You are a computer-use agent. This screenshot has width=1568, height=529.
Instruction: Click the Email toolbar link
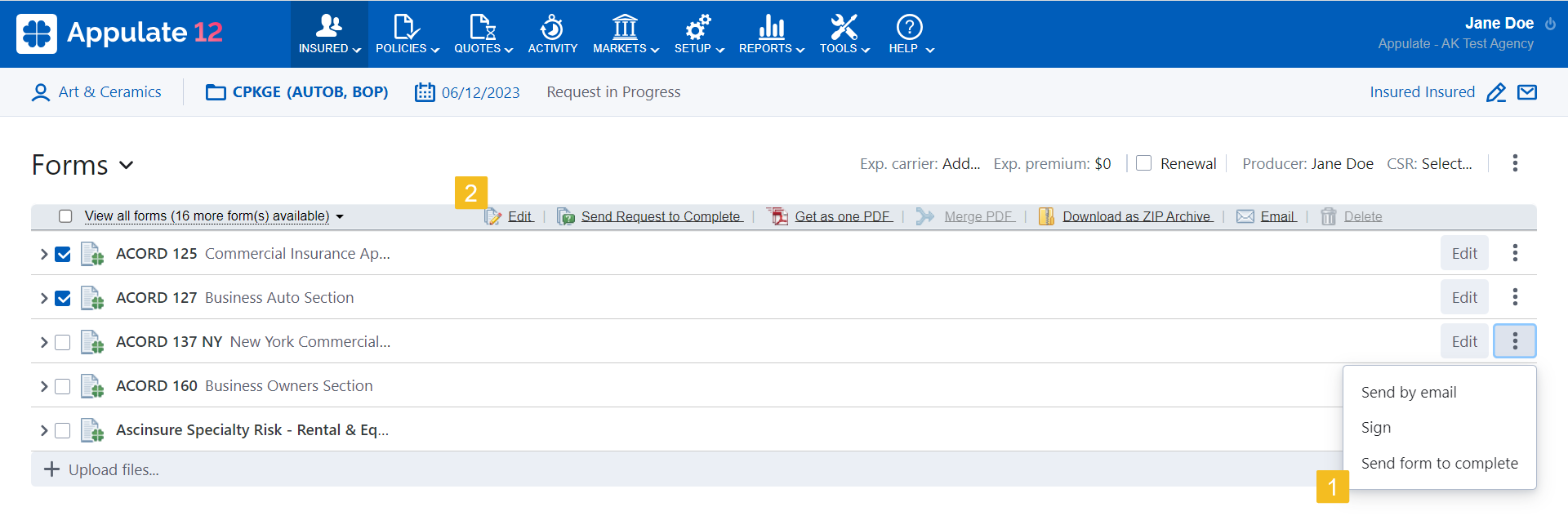click(x=1278, y=216)
